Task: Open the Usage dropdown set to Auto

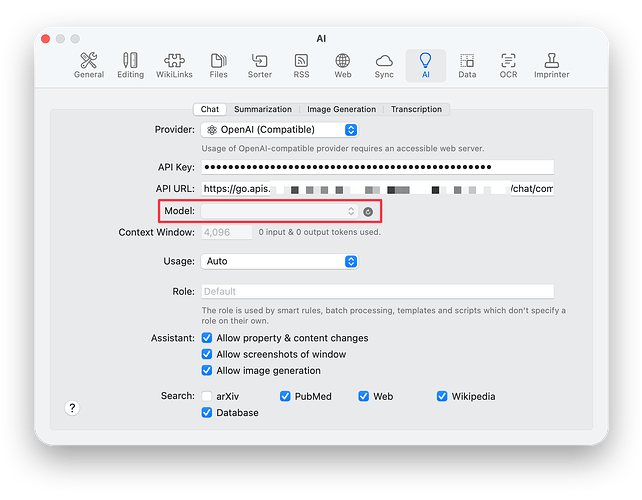Action: [280, 261]
